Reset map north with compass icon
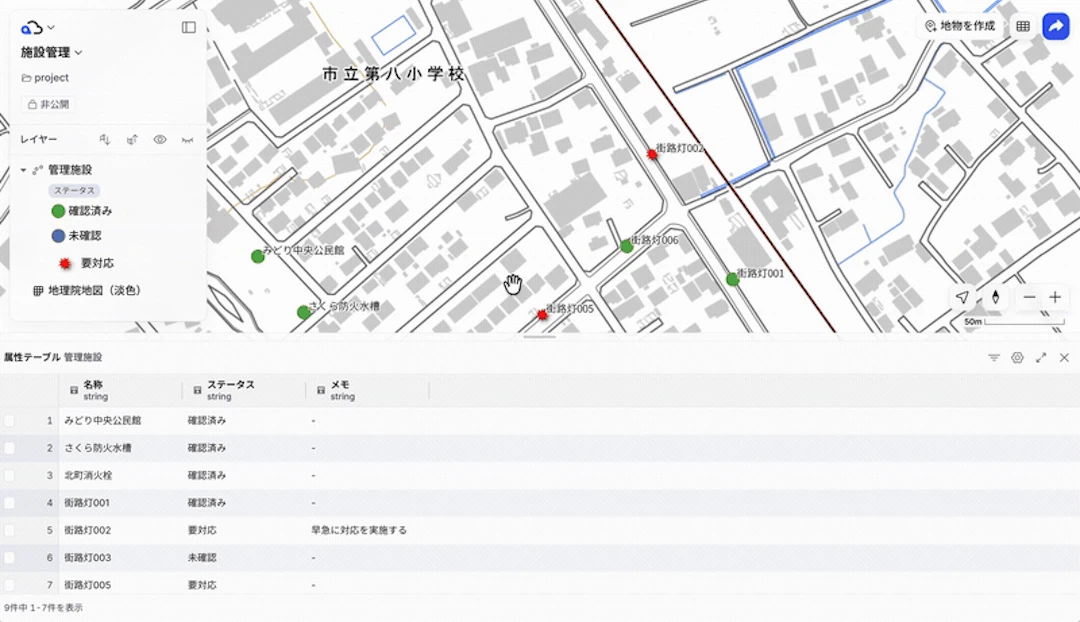1080x622 pixels. click(995, 298)
